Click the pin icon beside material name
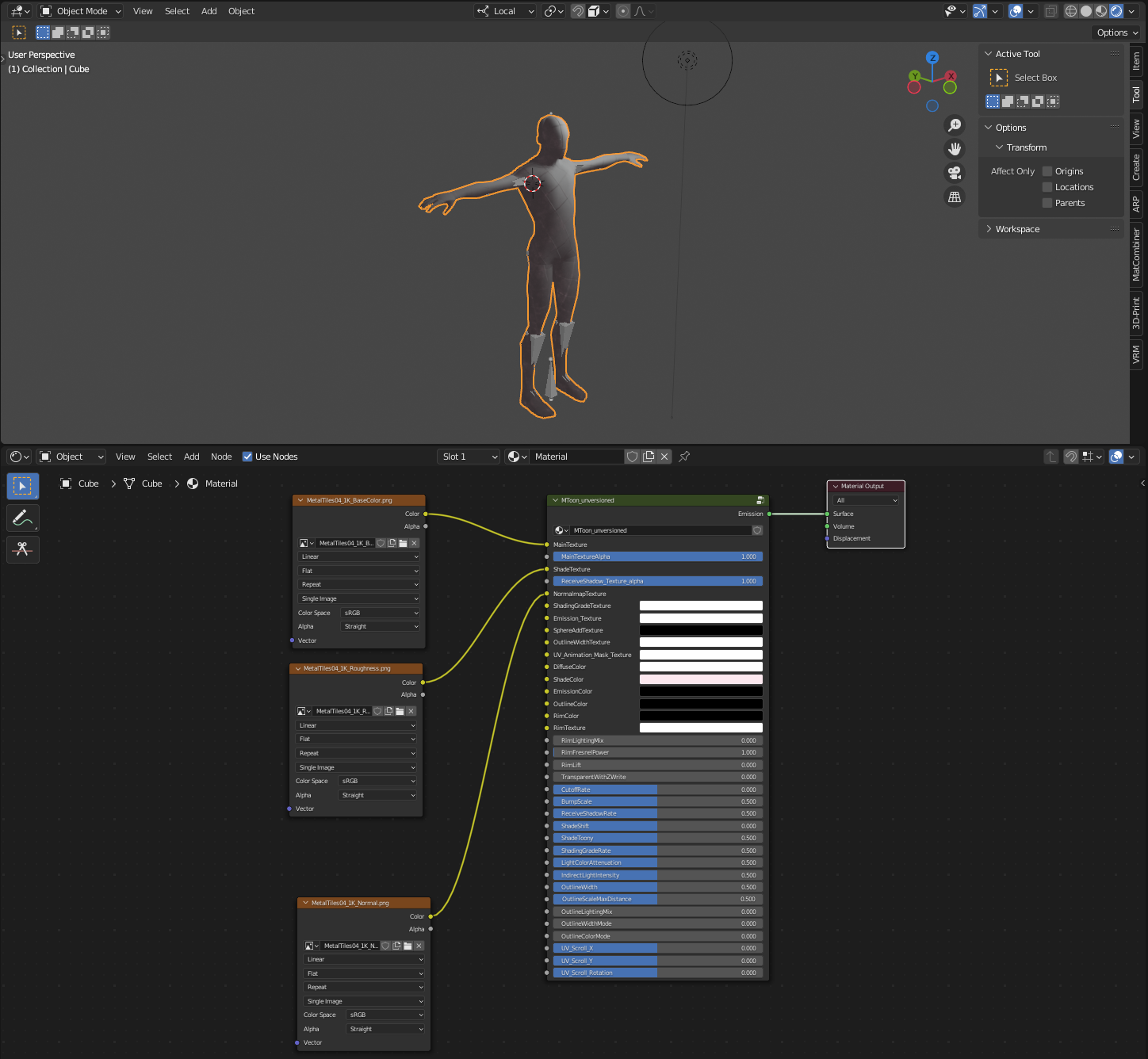 [684, 457]
